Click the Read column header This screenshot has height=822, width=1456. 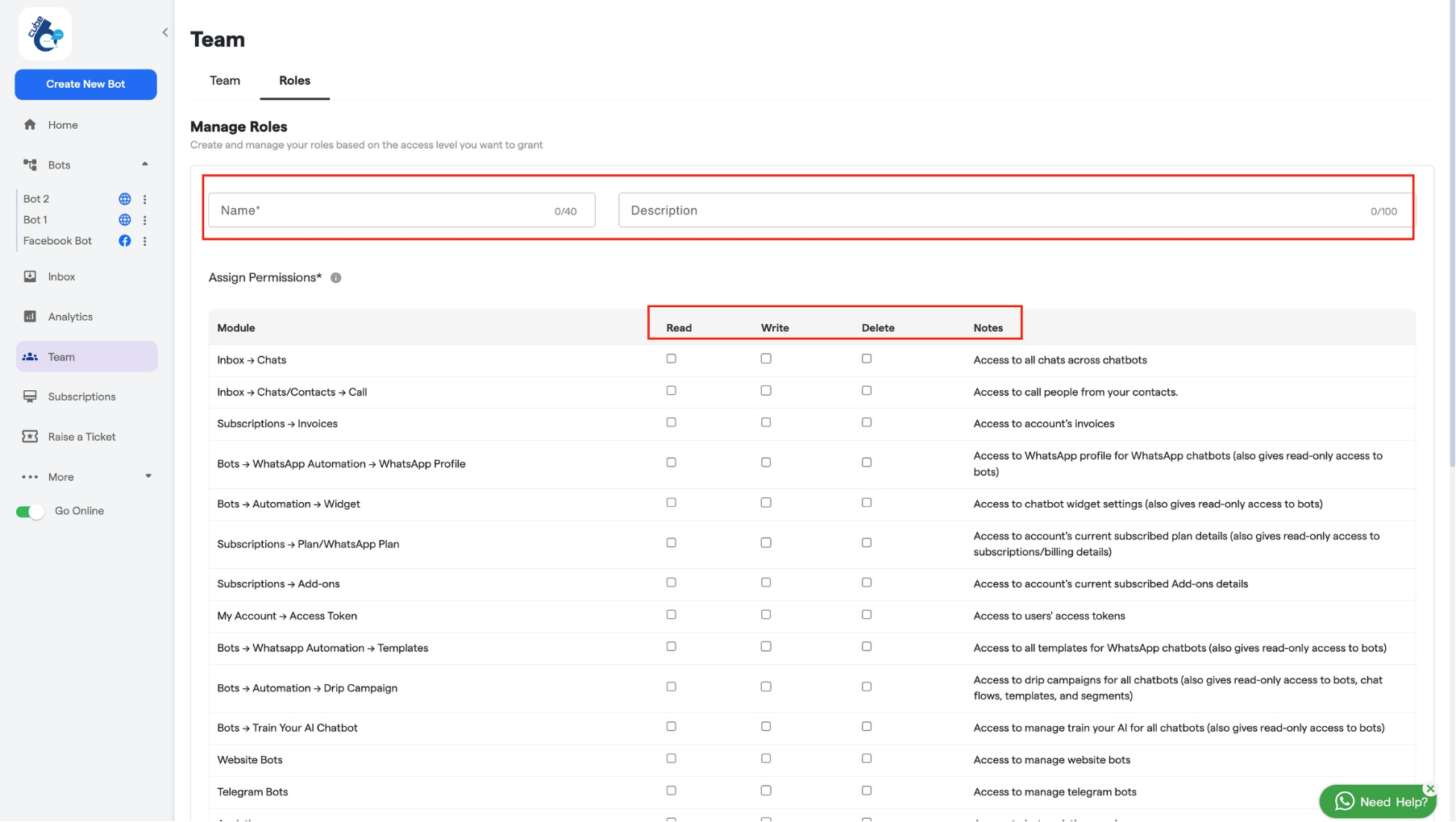679,328
